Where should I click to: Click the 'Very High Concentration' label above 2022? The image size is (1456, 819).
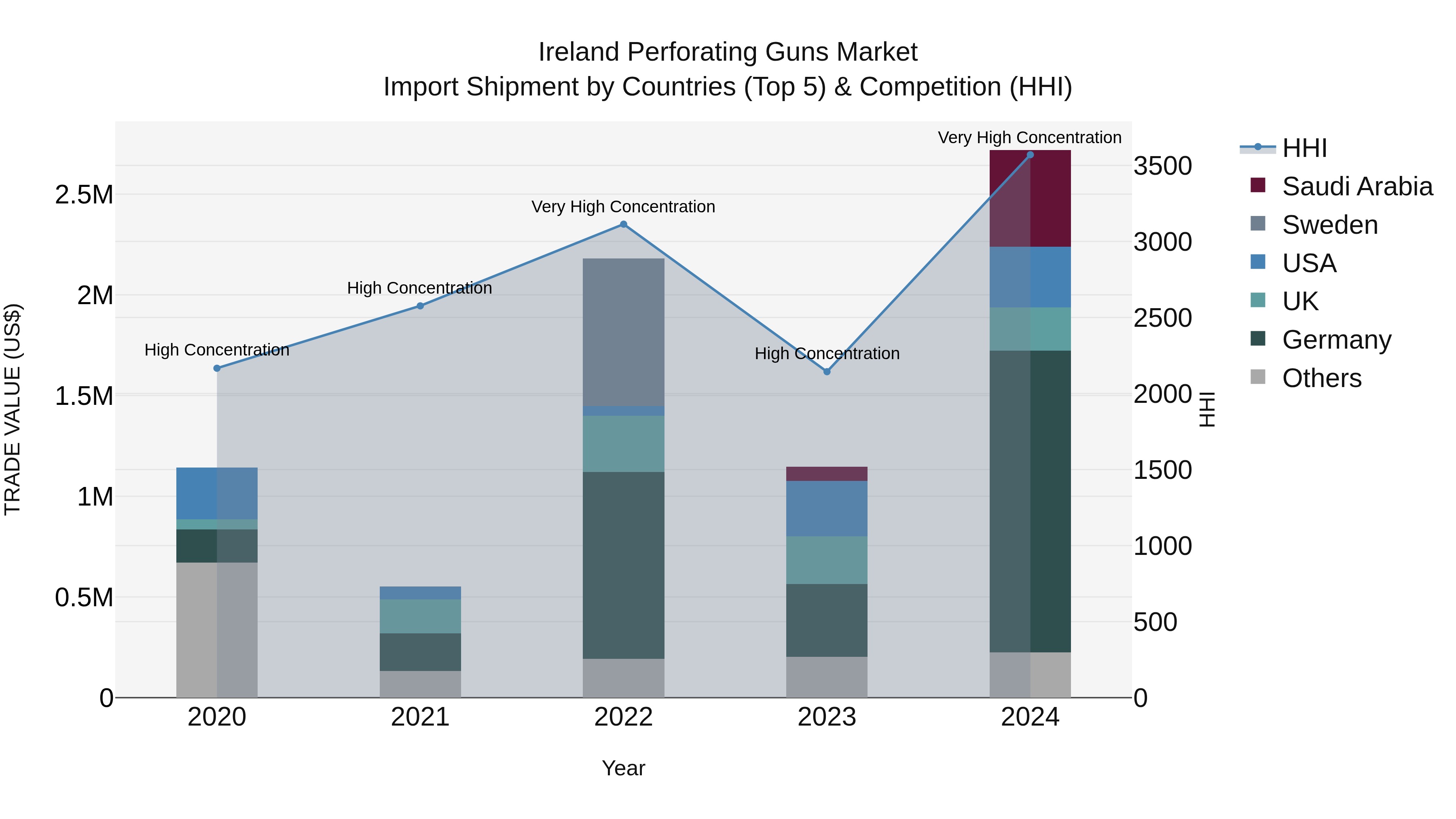(623, 207)
